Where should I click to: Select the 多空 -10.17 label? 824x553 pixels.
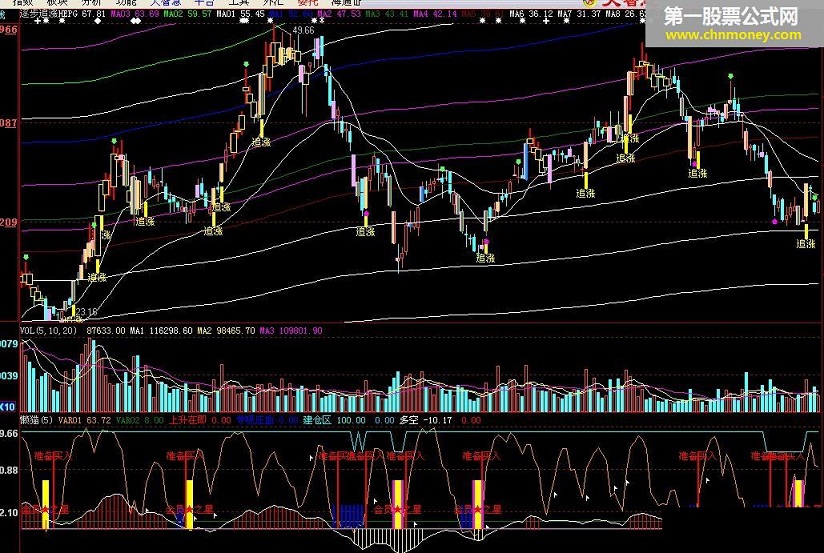(x=426, y=420)
